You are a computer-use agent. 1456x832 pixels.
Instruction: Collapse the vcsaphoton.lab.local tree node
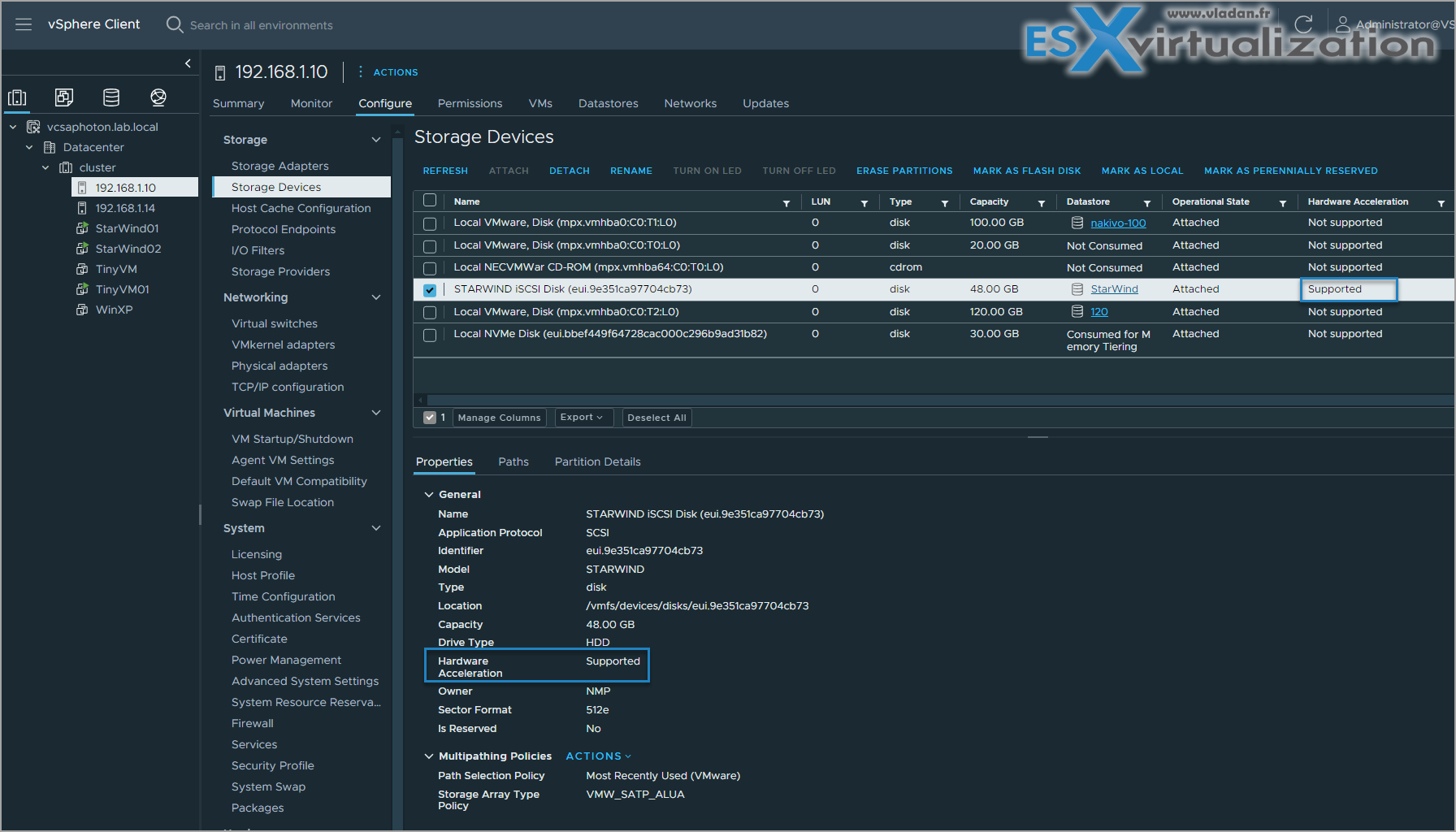click(x=13, y=127)
